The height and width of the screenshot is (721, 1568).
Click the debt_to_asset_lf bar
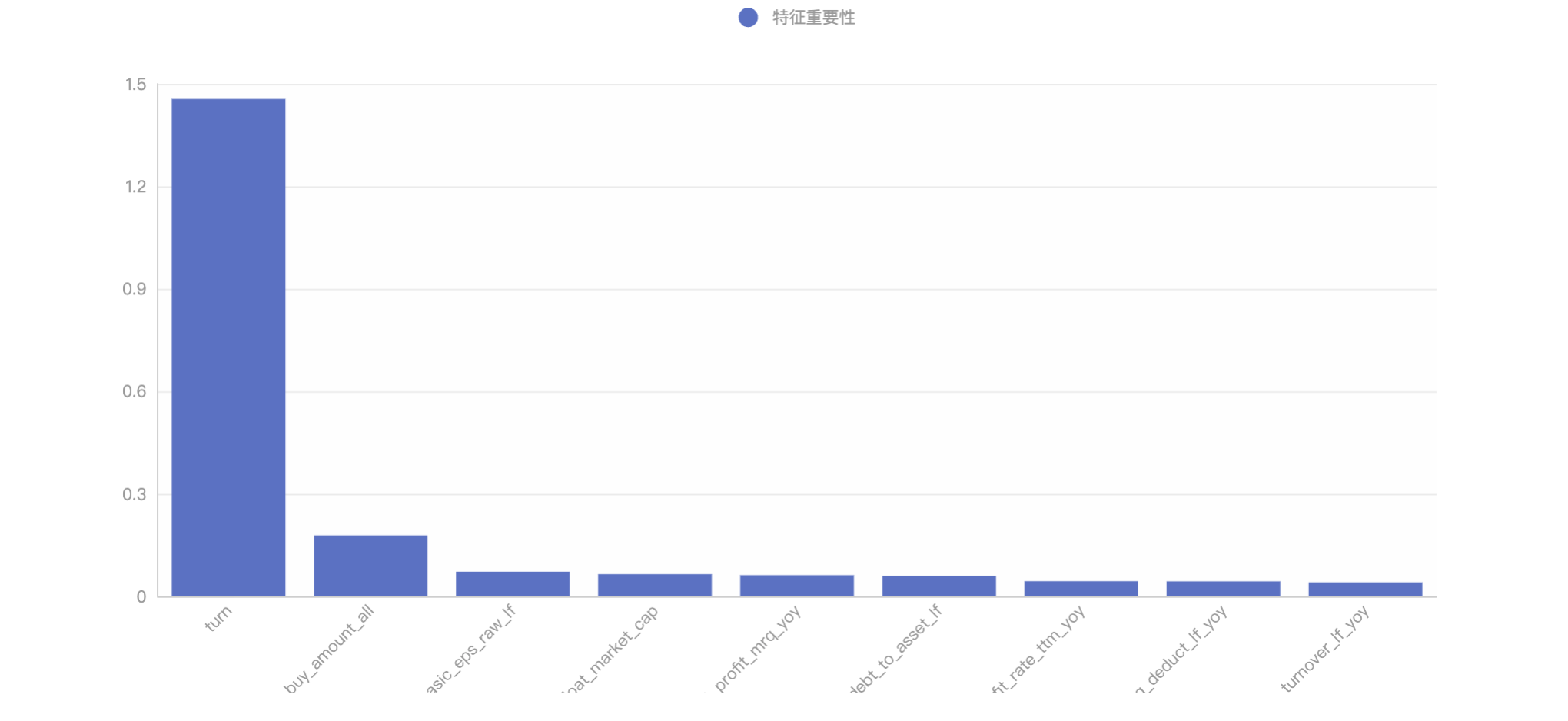click(939, 586)
